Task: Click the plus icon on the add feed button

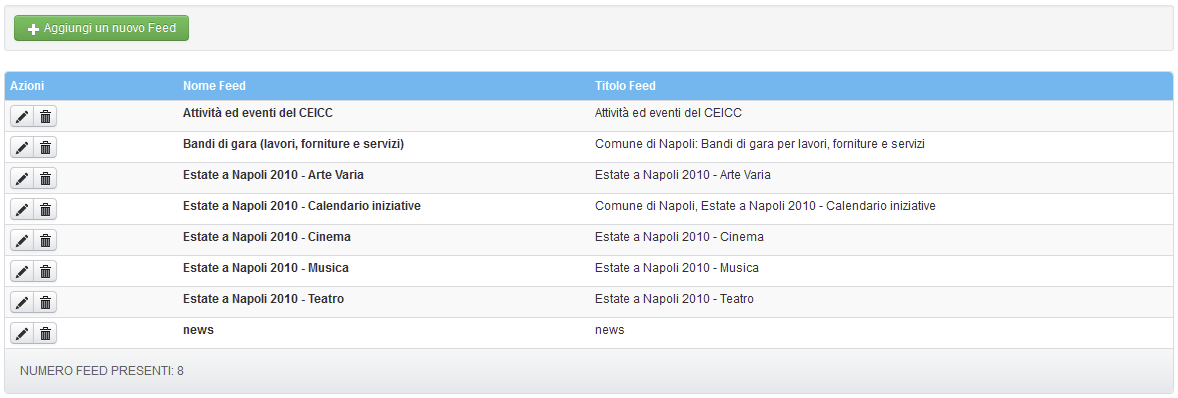Action: [x=33, y=29]
